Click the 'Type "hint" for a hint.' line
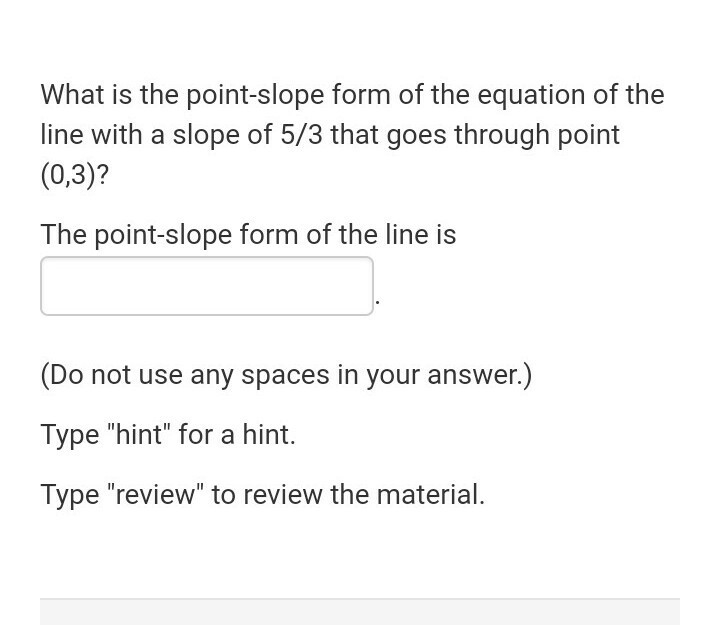This screenshot has width=720, height=625. (168, 435)
